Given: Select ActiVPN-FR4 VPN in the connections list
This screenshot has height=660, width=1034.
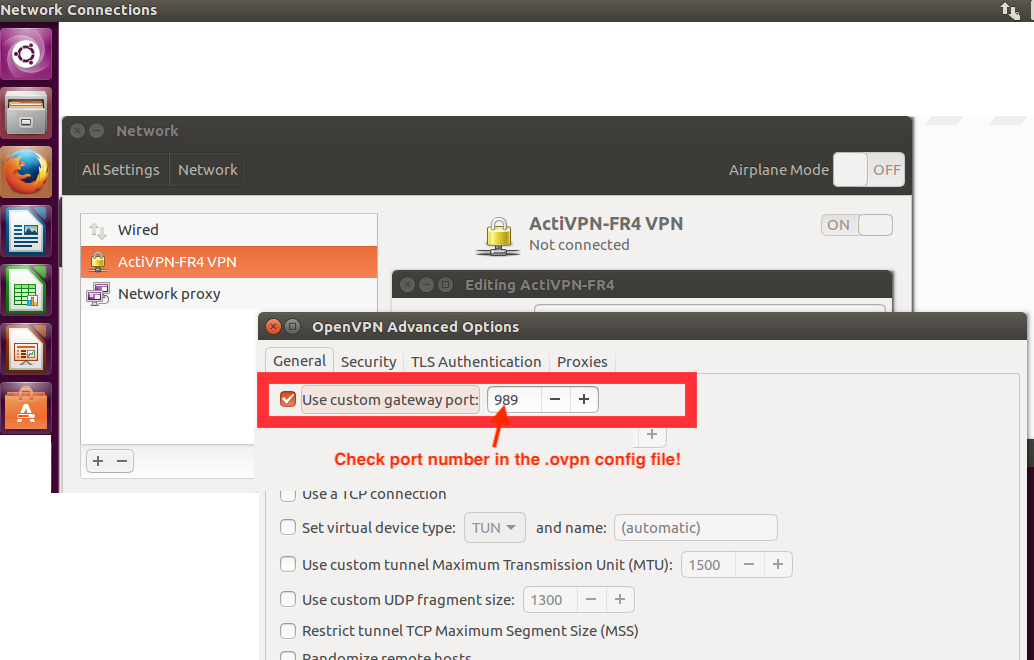Looking at the screenshot, I should (229, 262).
